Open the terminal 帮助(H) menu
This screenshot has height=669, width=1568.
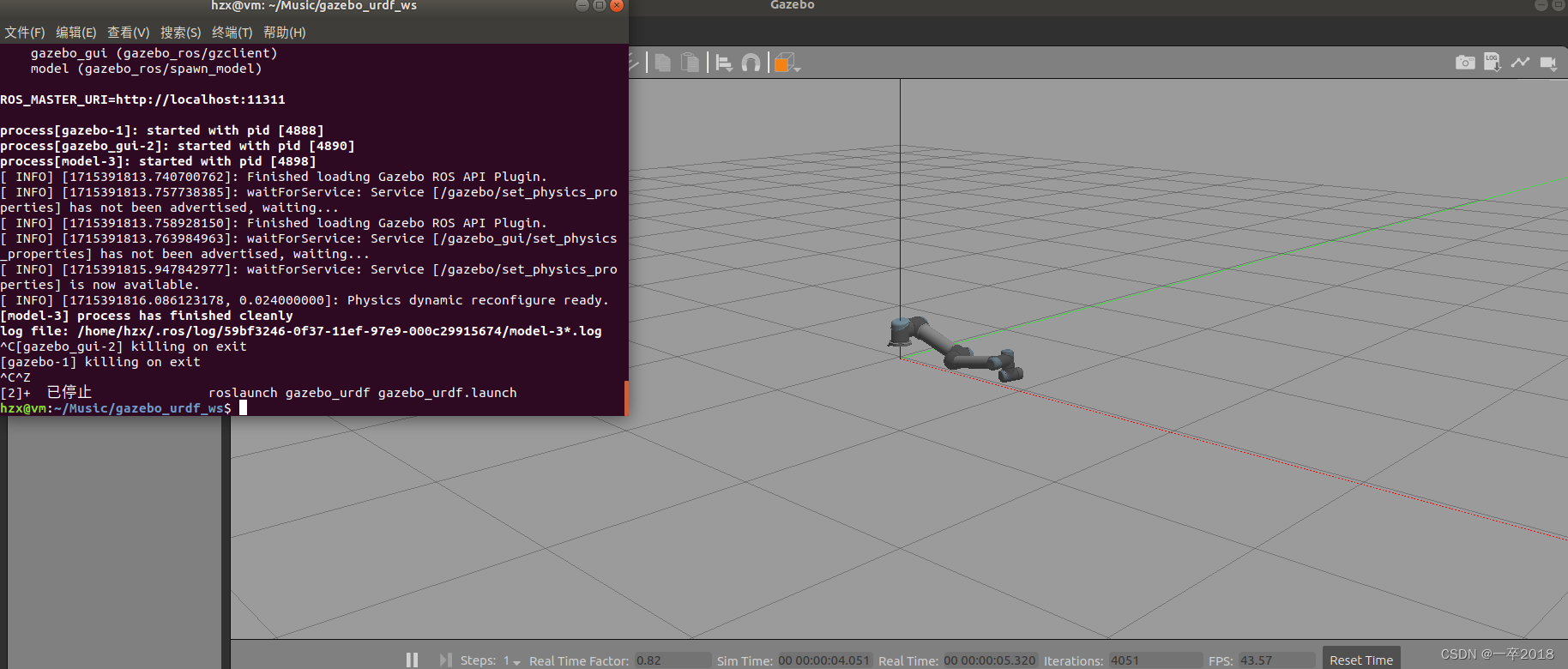[x=285, y=33]
